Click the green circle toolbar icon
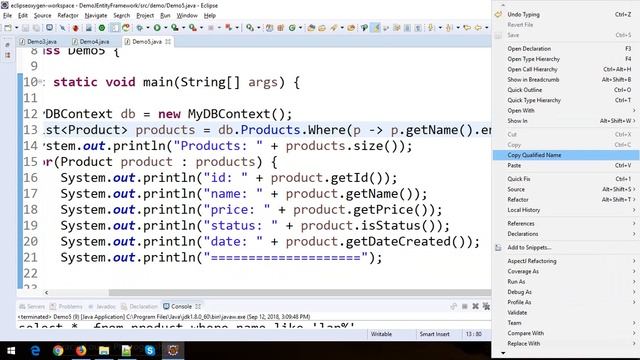640x360 pixels. click(x=102, y=28)
